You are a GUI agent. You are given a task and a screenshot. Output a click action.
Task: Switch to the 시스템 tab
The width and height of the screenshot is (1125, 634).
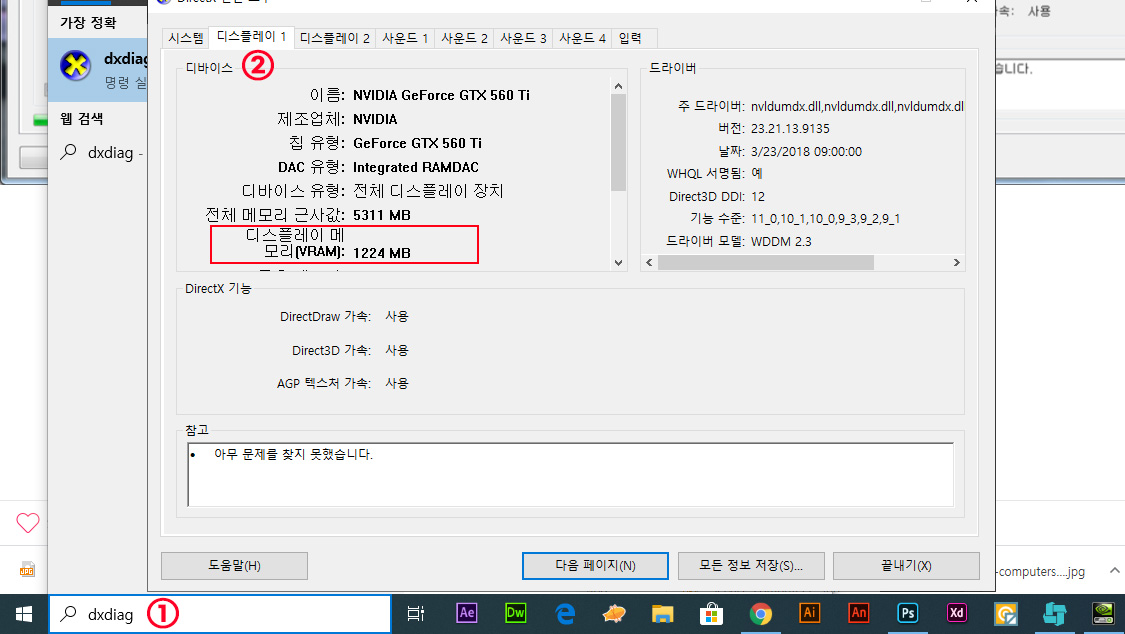[x=186, y=38]
